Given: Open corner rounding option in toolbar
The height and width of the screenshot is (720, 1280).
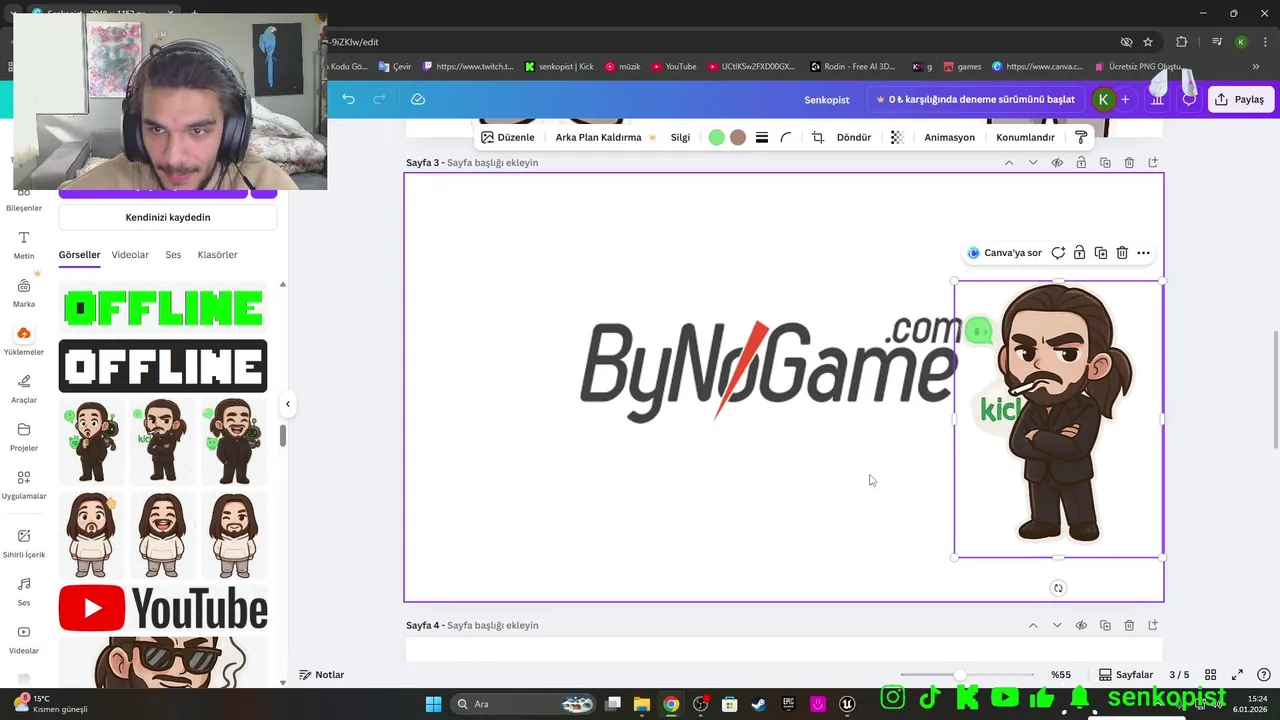Looking at the screenshot, I should (786, 137).
